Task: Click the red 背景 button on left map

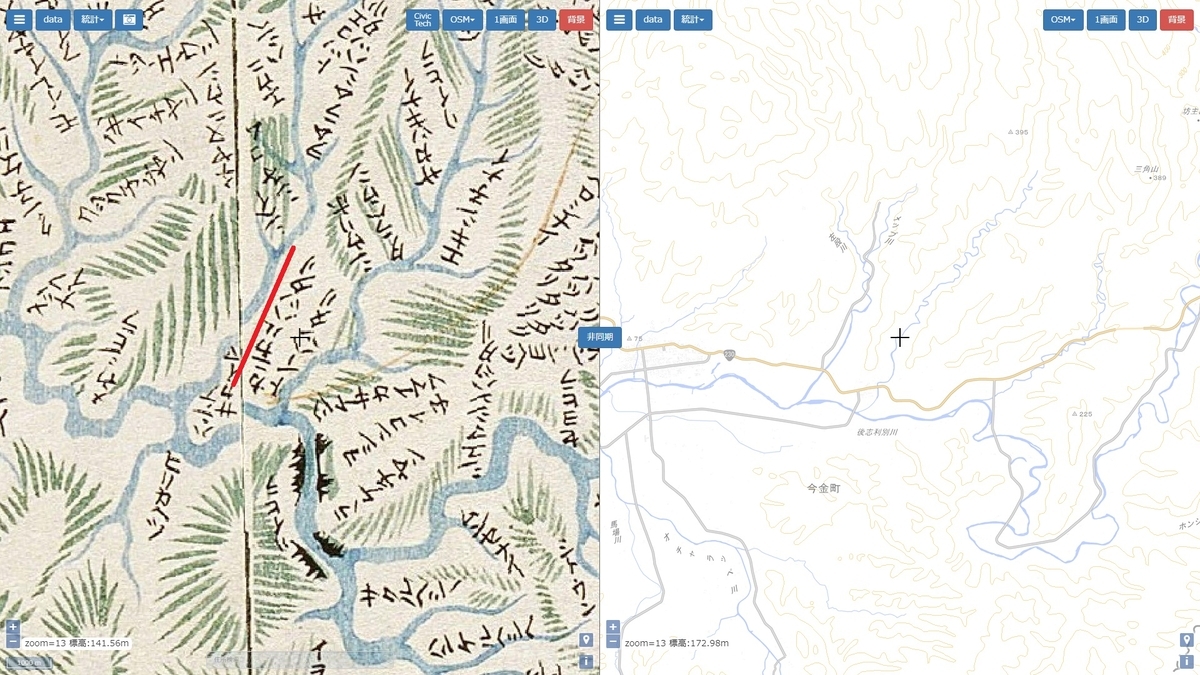Action: click(x=576, y=19)
